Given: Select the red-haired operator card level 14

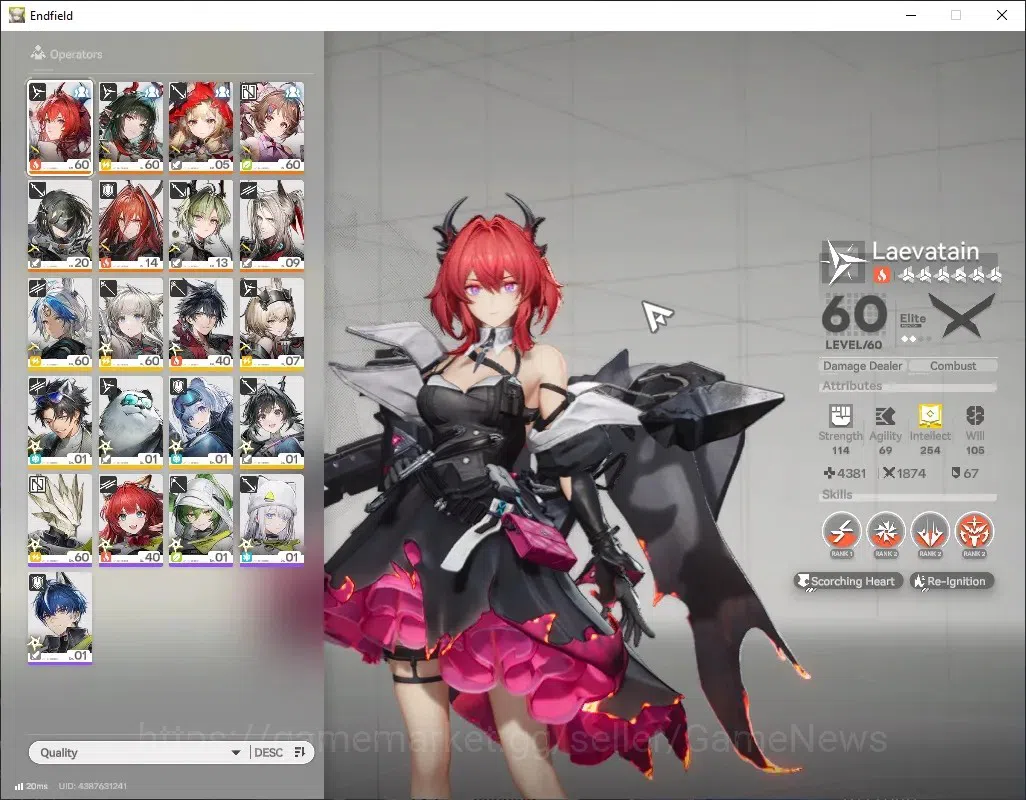Looking at the screenshot, I should coord(131,226).
